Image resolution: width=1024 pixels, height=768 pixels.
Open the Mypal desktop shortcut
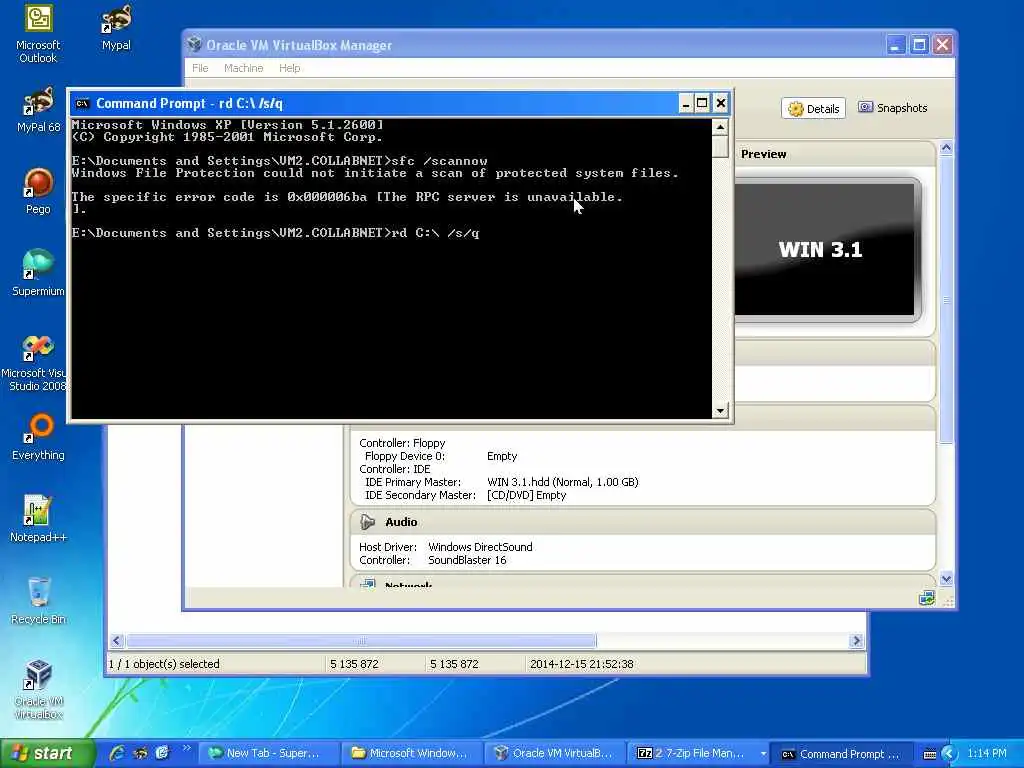tap(116, 27)
